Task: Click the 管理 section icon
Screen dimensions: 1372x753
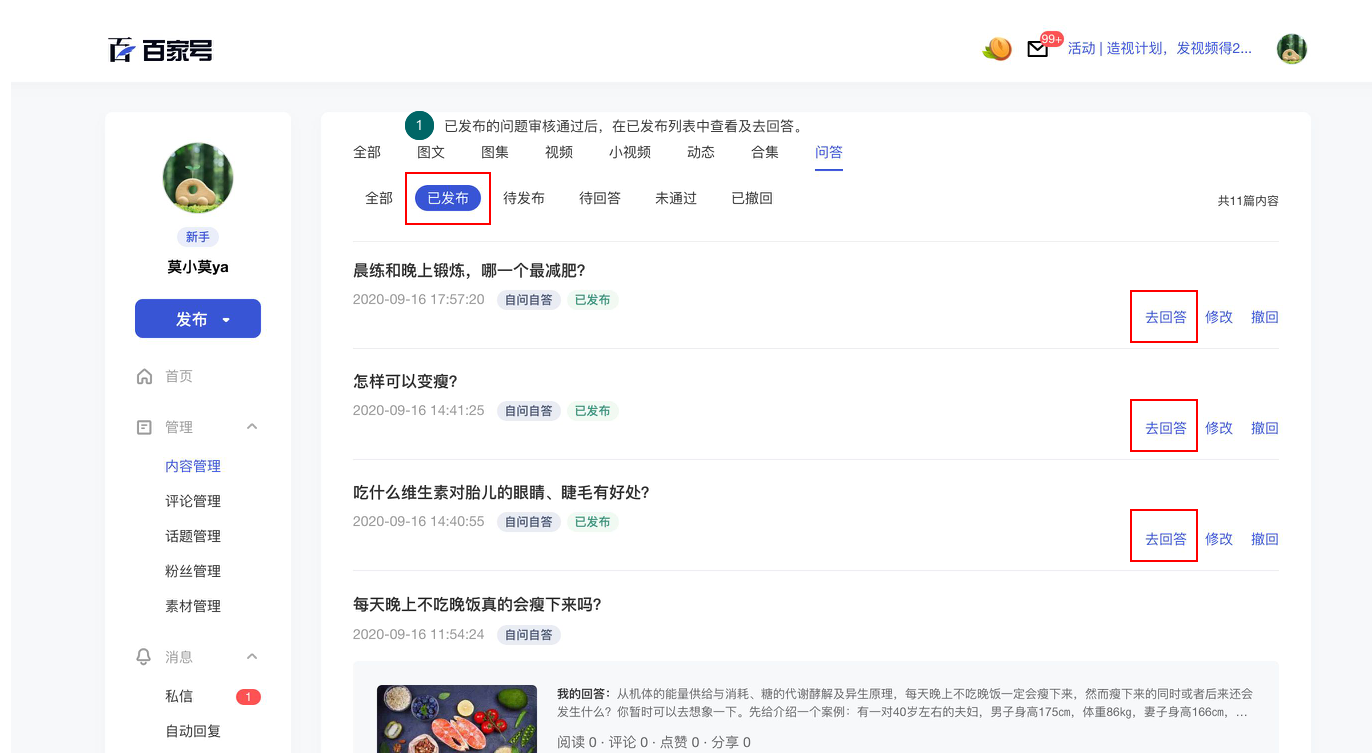Action: tap(144, 427)
